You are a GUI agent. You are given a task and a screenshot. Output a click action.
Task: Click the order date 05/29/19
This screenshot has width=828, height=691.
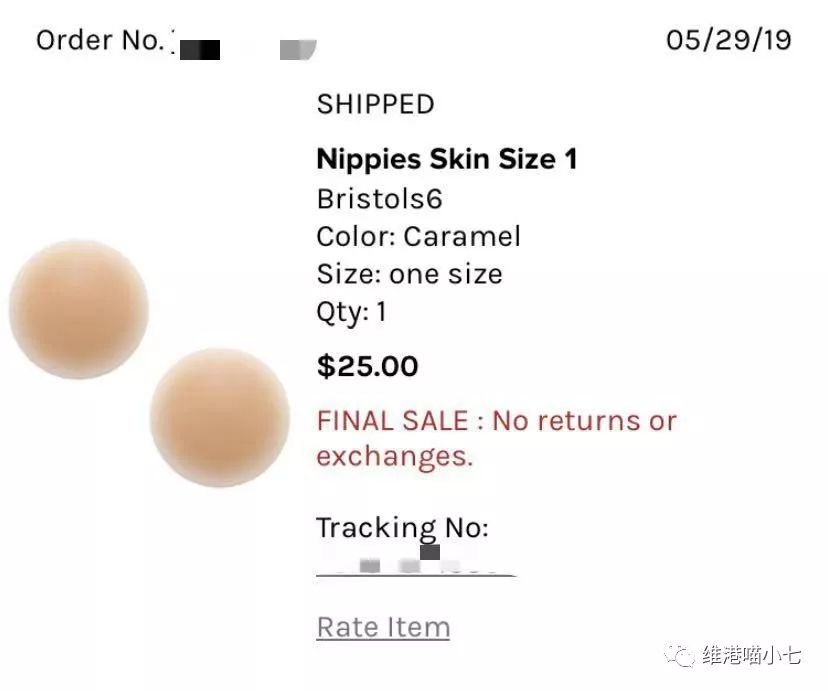pyautogui.click(x=729, y=40)
